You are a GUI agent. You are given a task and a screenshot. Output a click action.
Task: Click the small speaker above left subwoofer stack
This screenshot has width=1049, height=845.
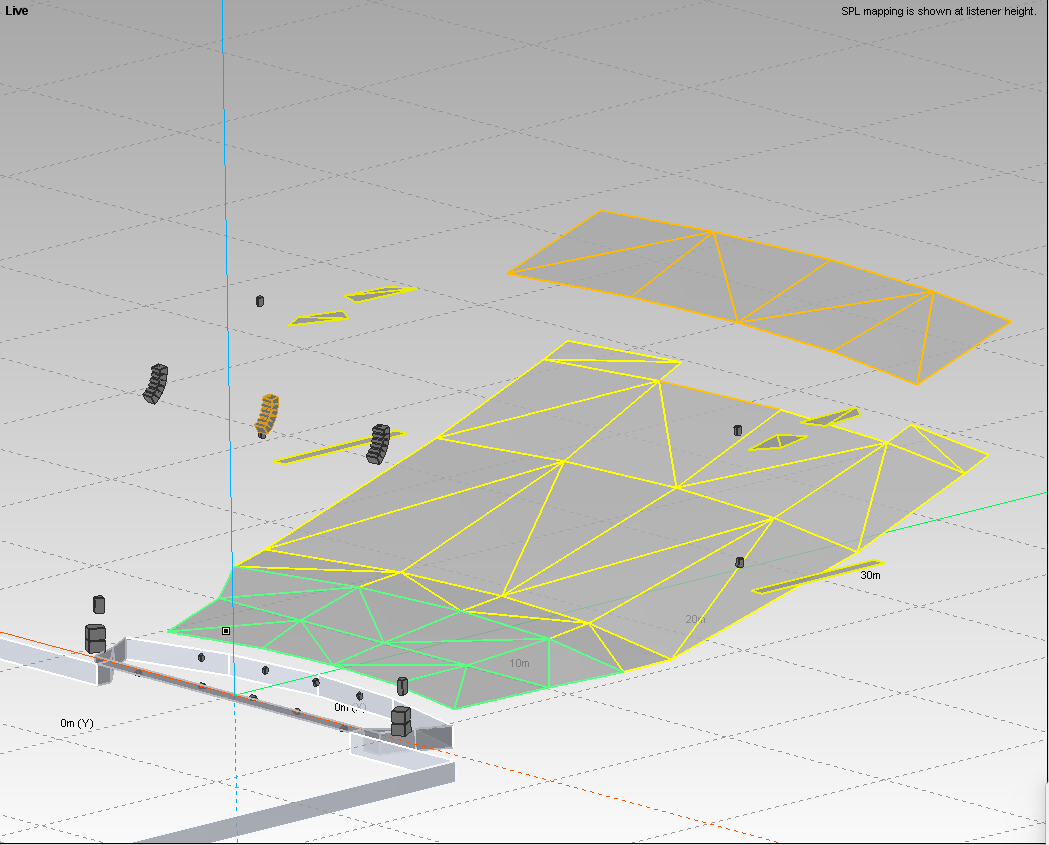[x=98, y=603]
